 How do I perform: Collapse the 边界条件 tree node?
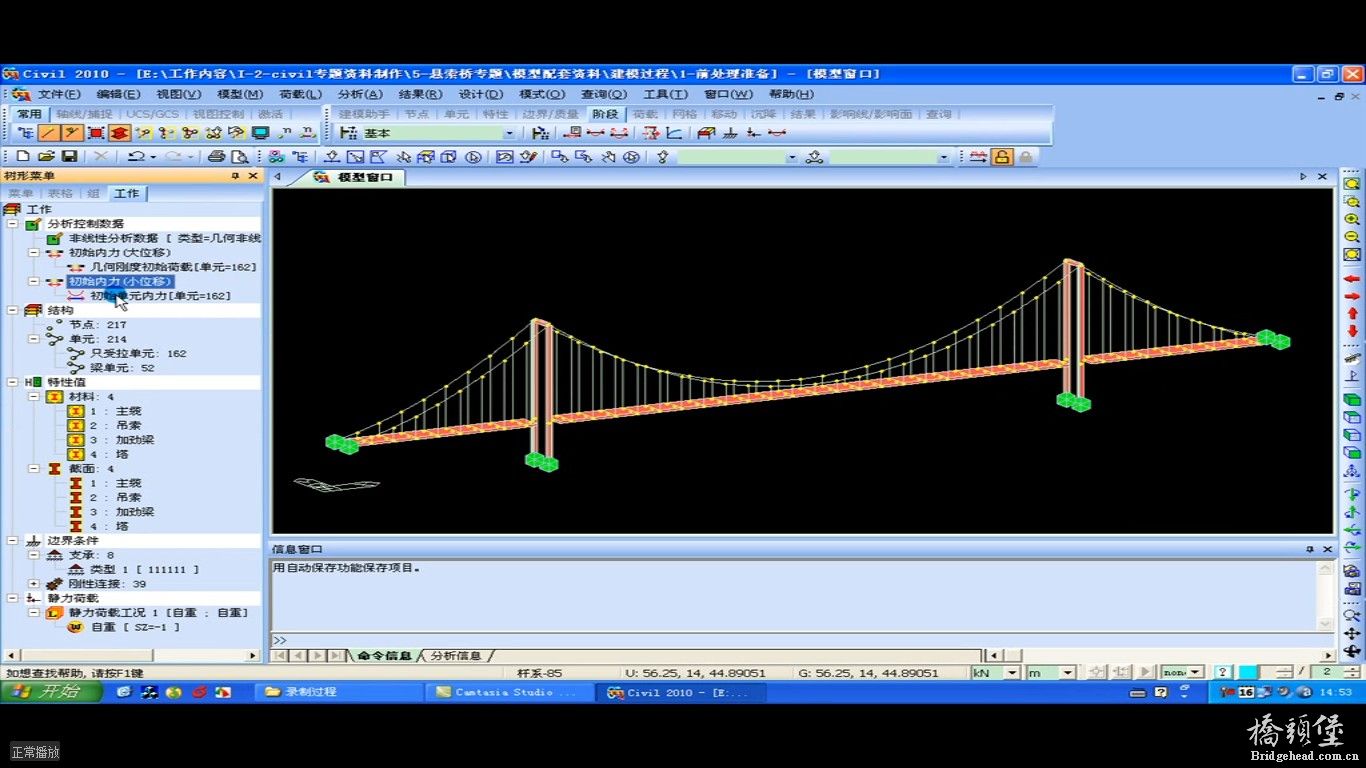(x=13, y=540)
